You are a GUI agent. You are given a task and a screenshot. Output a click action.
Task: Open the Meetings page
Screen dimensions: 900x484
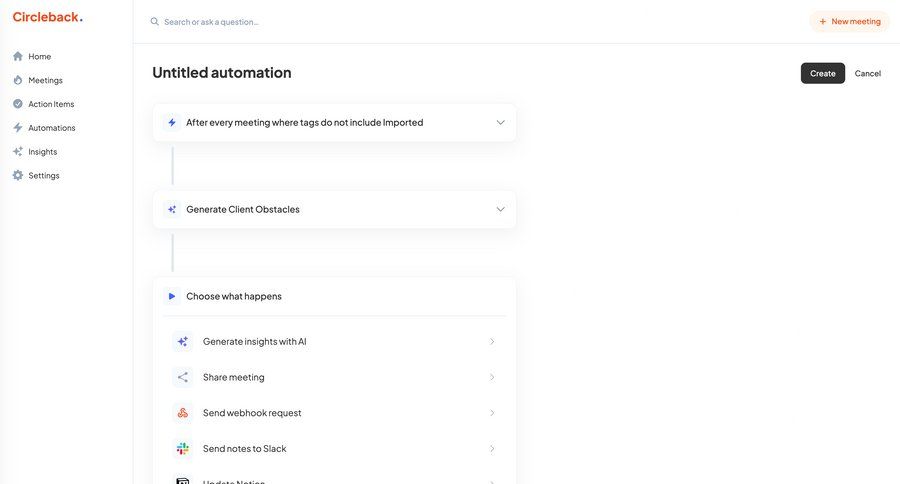tap(45, 80)
